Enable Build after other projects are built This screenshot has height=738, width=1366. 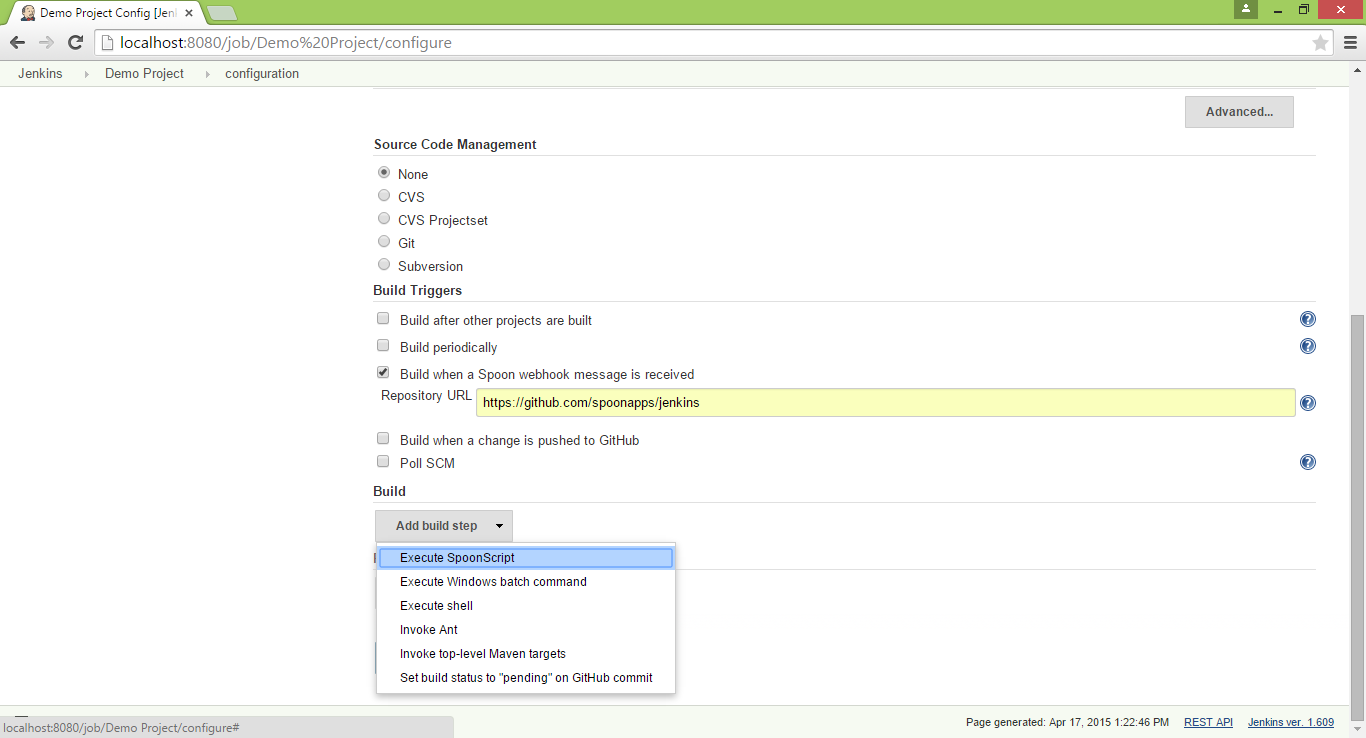pyautogui.click(x=383, y=319)
